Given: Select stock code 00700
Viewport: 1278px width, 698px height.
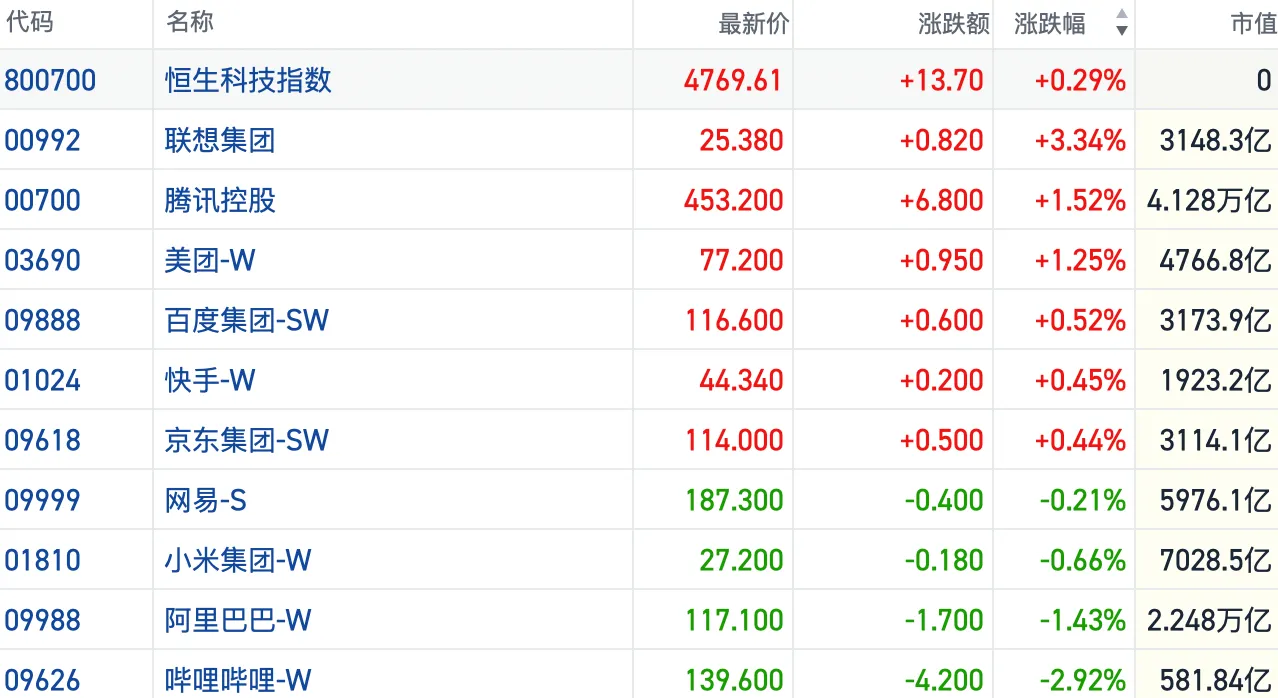Looking at the screenshot, I should (x=42, y=200).
